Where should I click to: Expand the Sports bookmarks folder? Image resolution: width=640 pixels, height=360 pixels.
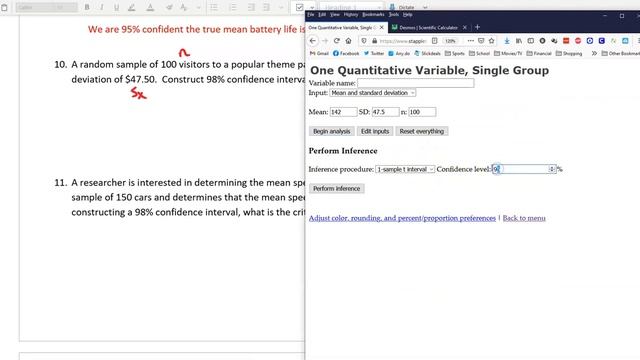(x=455, y=53)
